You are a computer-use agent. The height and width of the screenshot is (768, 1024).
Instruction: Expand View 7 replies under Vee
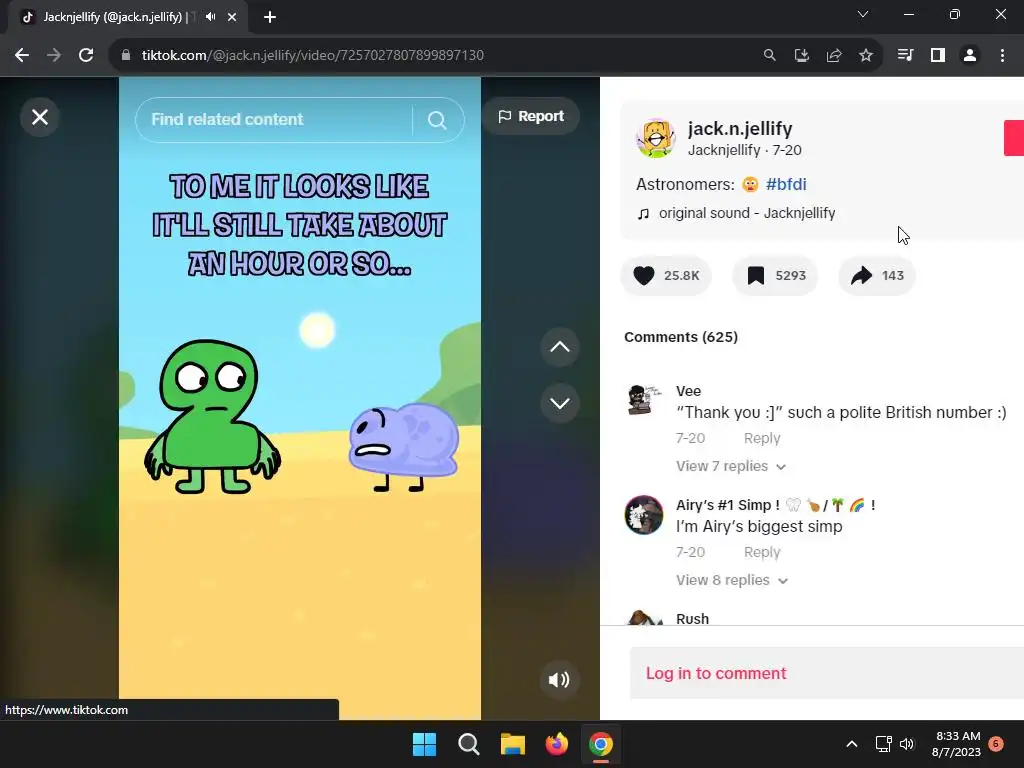731,466
